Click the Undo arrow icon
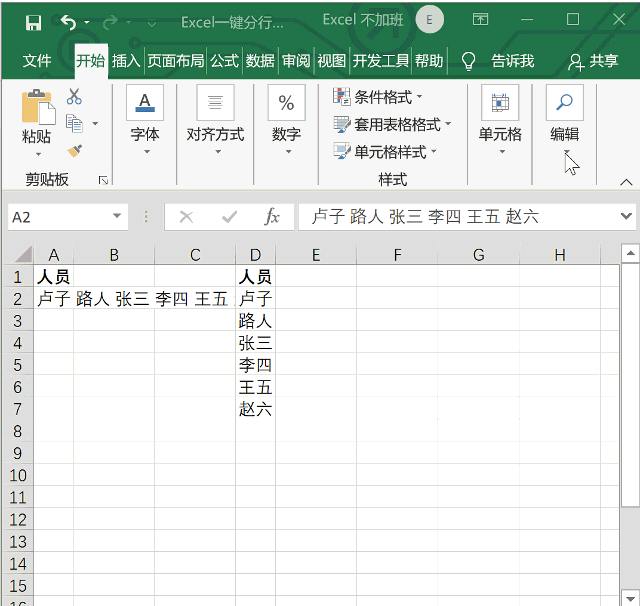 click(67, 22)
